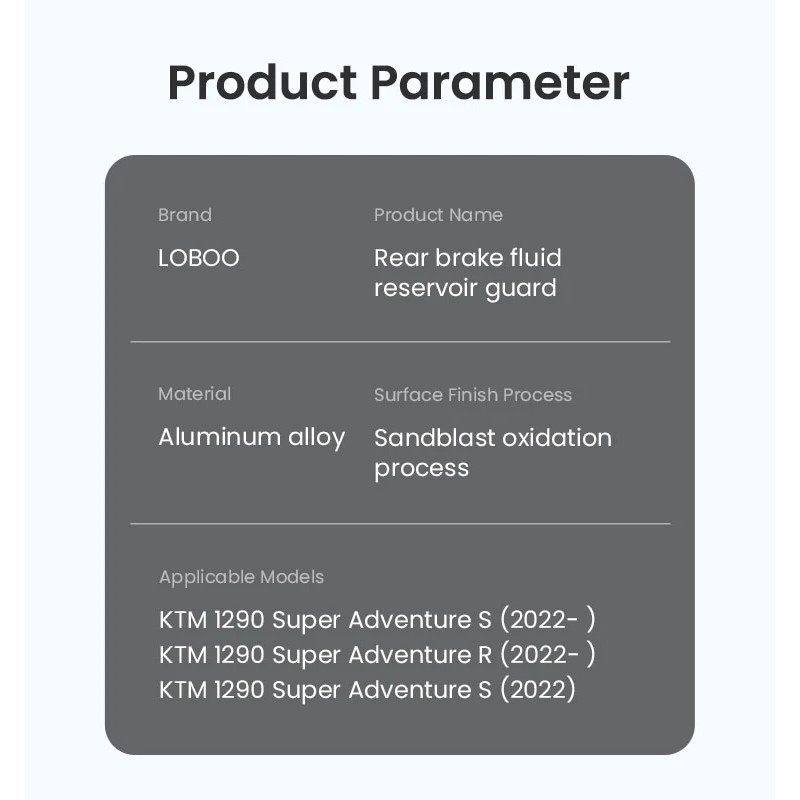
Task: Click Sandblast oxidation text line
Action: [493, 438]
